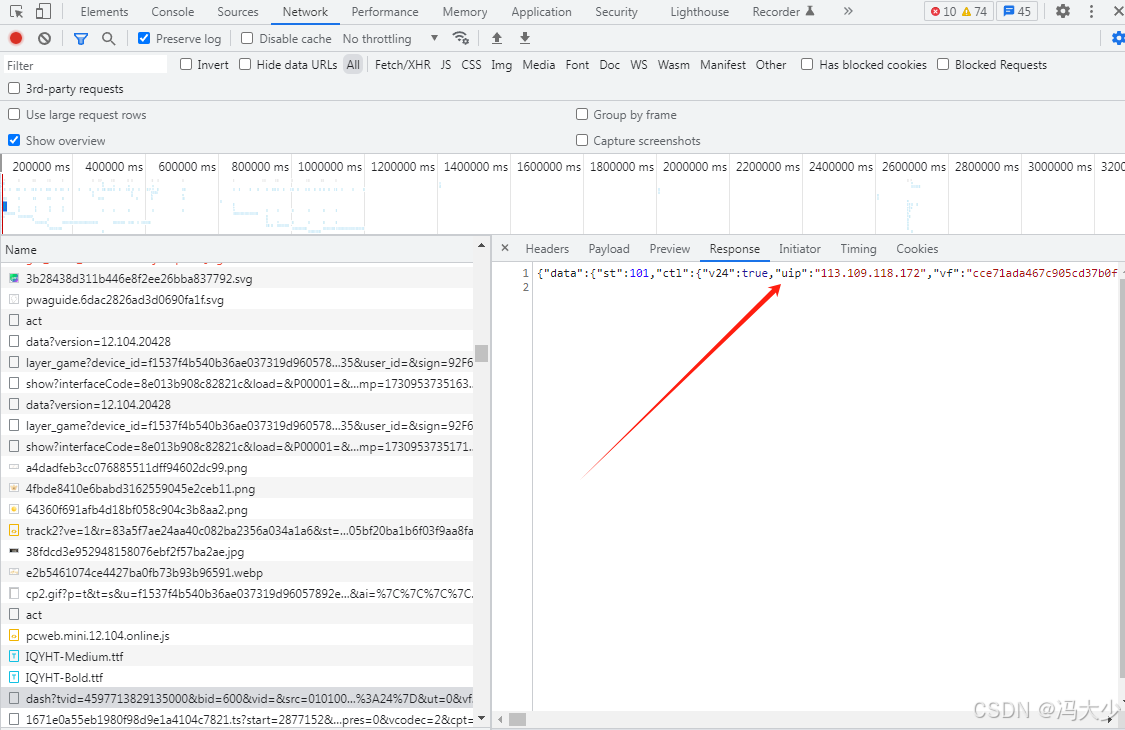This screenshot has width=1125, height=730.
Task: Check the Invert filter option
Action: pyautogui.click(x=187, y=65)
